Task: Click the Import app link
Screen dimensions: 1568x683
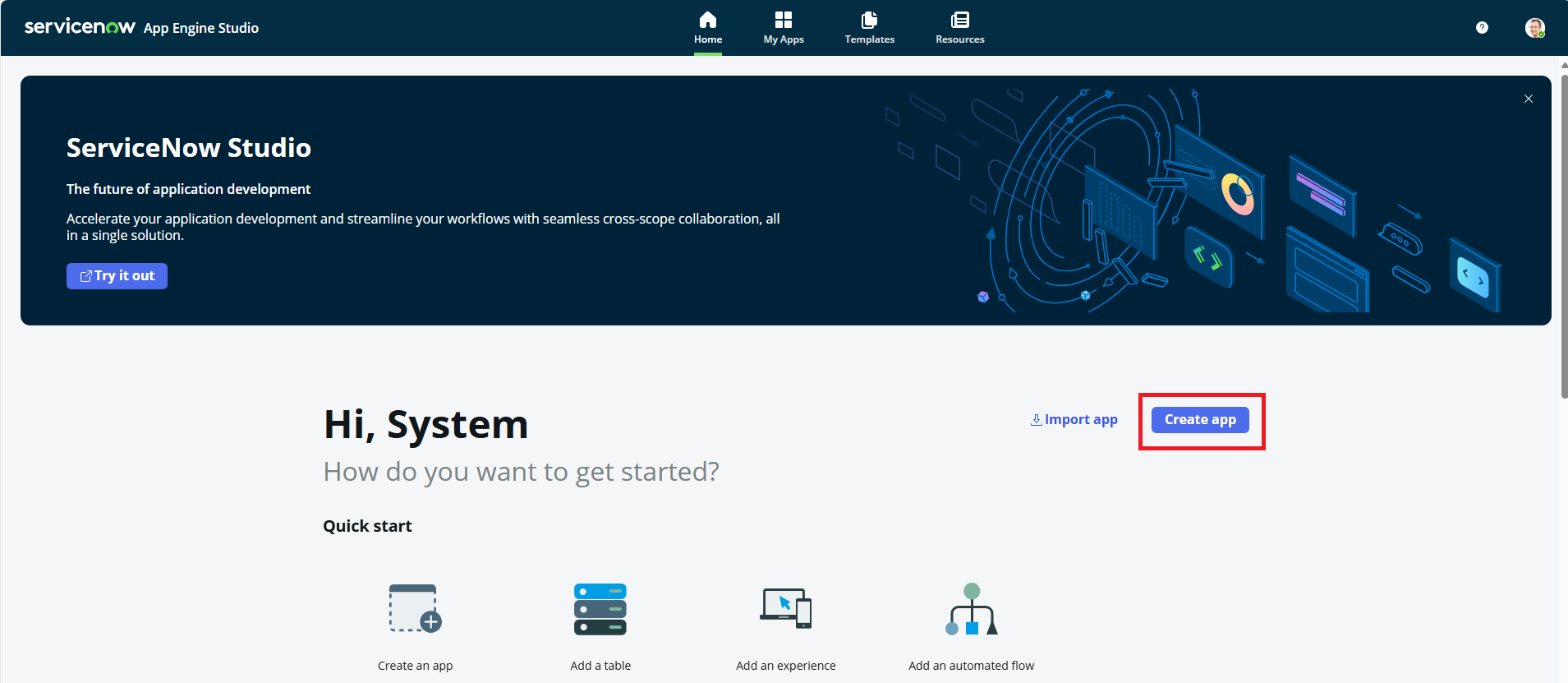Action: (x=1074, y=420)
